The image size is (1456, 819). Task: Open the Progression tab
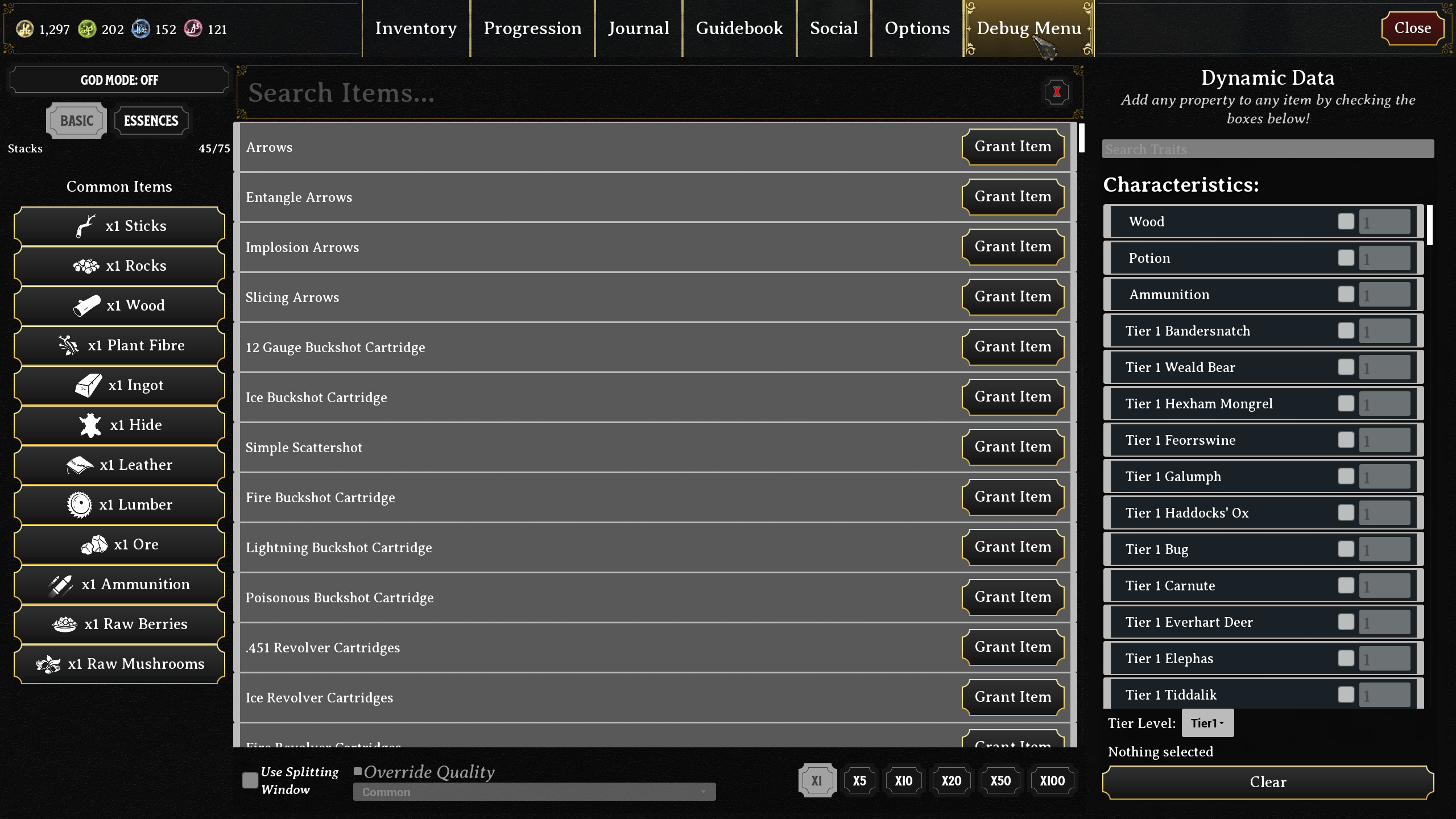532,28
